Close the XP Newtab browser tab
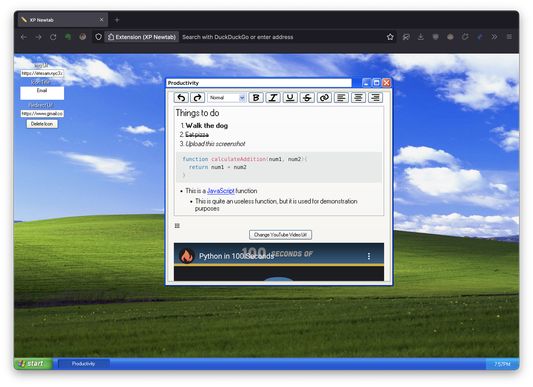The width and height of the screenshot is (533, 387). tap(101, 20)
